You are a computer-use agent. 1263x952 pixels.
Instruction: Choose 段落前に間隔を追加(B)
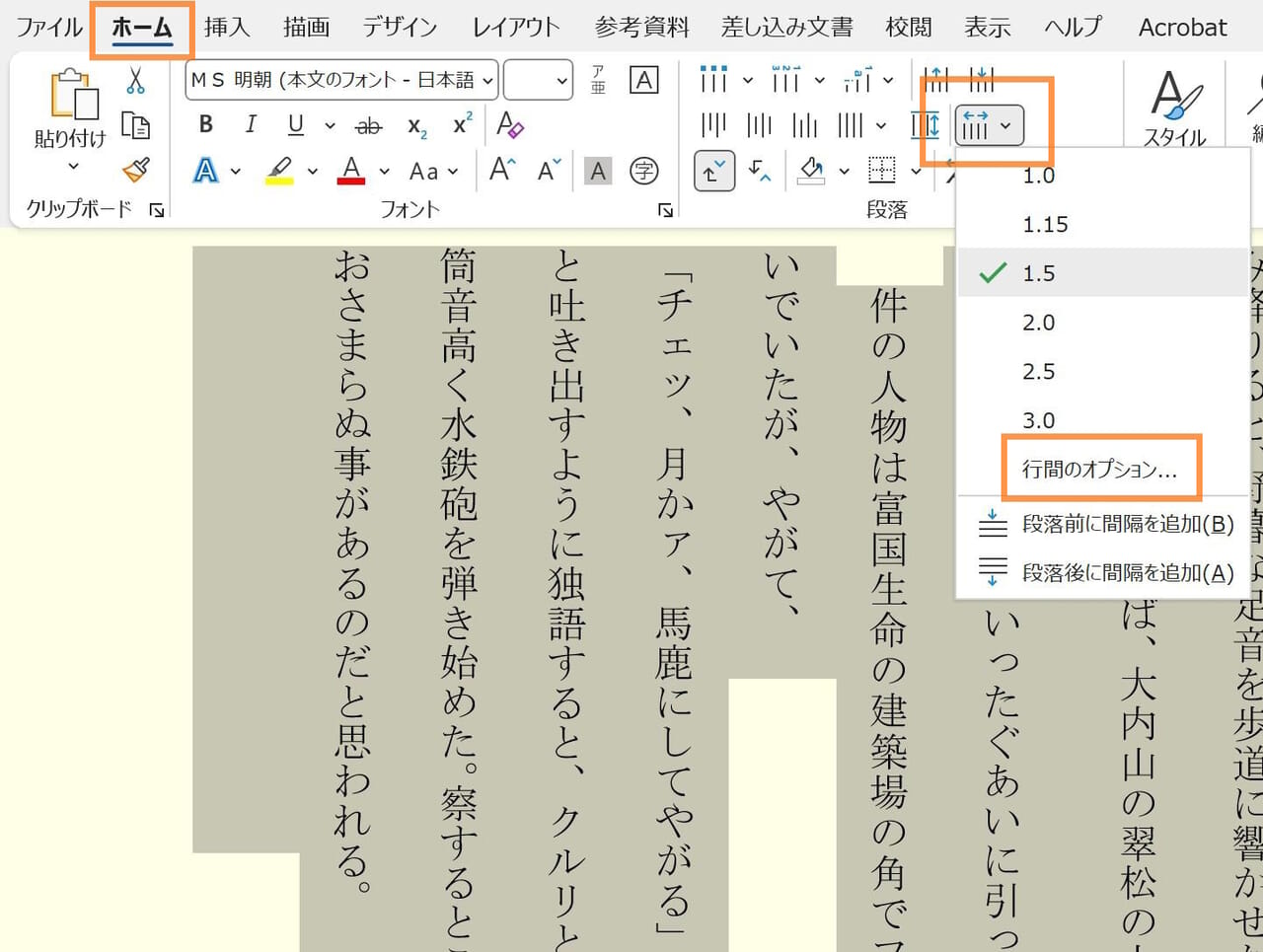click(1103, 524)
